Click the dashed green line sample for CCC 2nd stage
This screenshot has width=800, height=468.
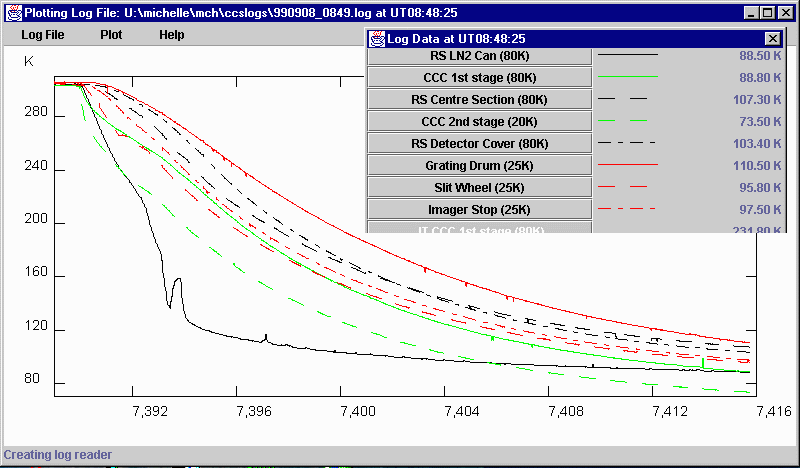(622, 120)
